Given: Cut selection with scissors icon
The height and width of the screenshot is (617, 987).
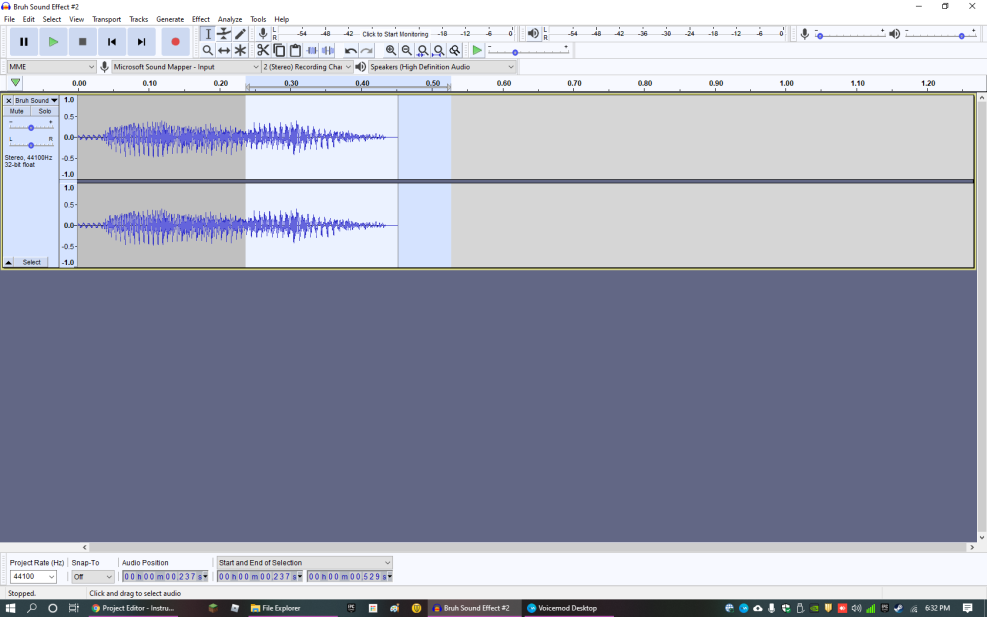Looking at the screenshot, I should click(263, 50).
